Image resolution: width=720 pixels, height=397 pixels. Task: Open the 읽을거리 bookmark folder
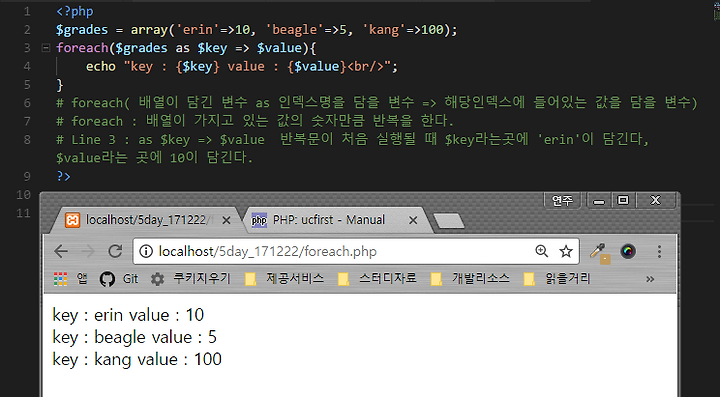pos(557,279)
